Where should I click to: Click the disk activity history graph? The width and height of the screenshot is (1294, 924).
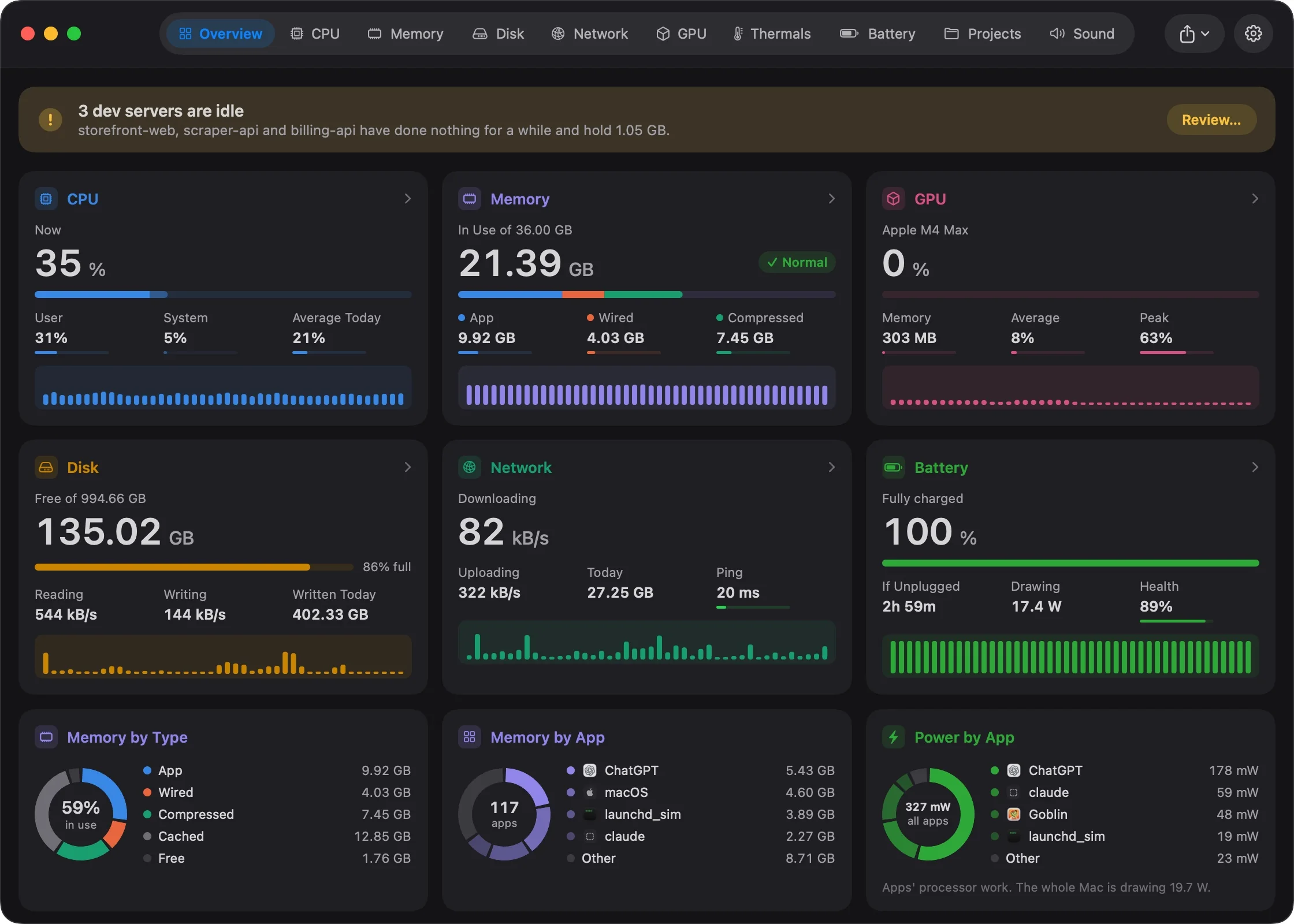click(x=223, y=656)
